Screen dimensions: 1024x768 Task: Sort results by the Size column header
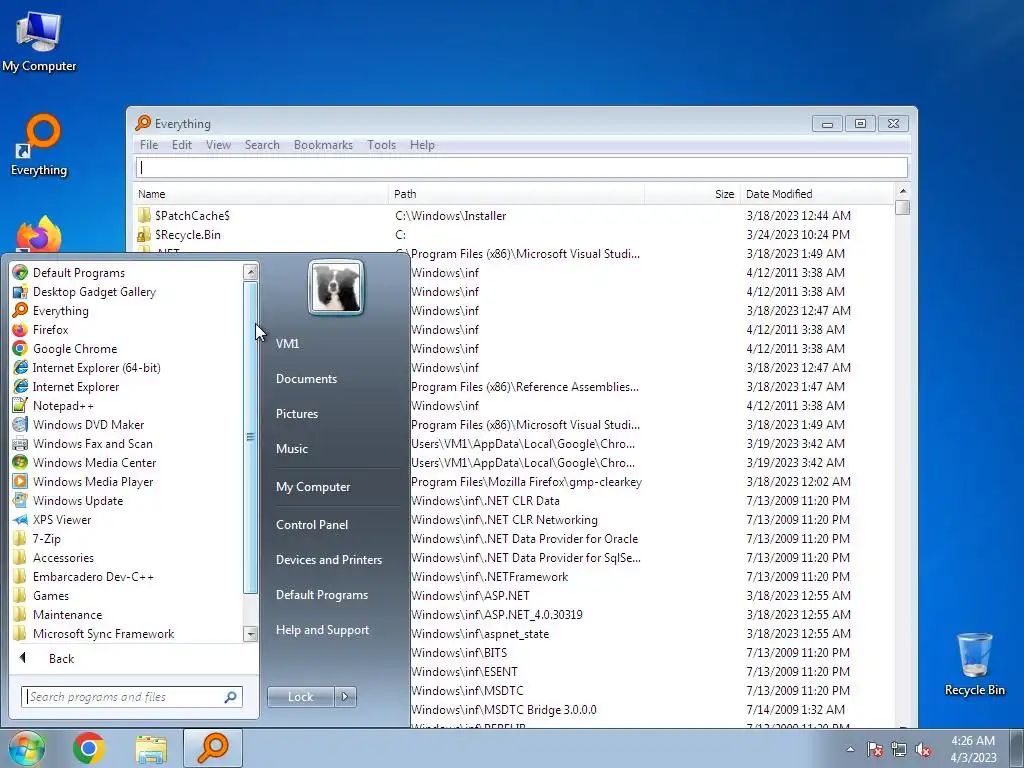pyautogui.click(x=692, y=194)
